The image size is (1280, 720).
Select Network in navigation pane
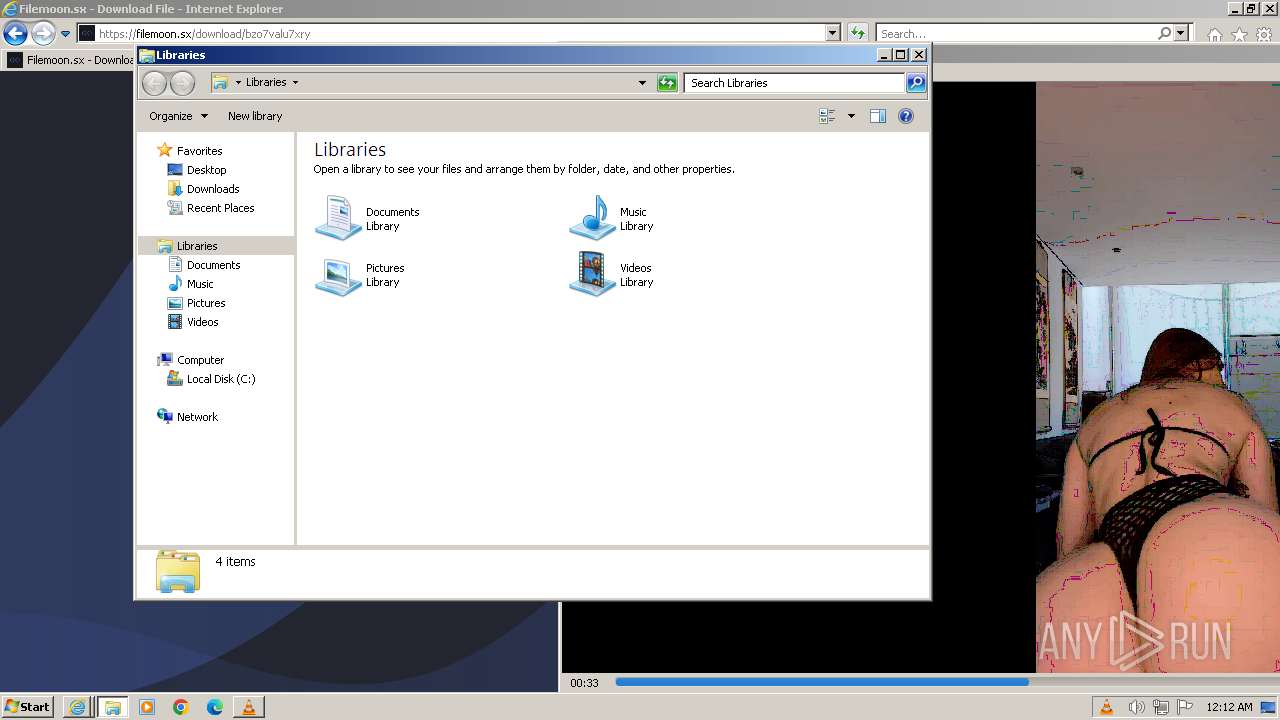tap(197, 417)
